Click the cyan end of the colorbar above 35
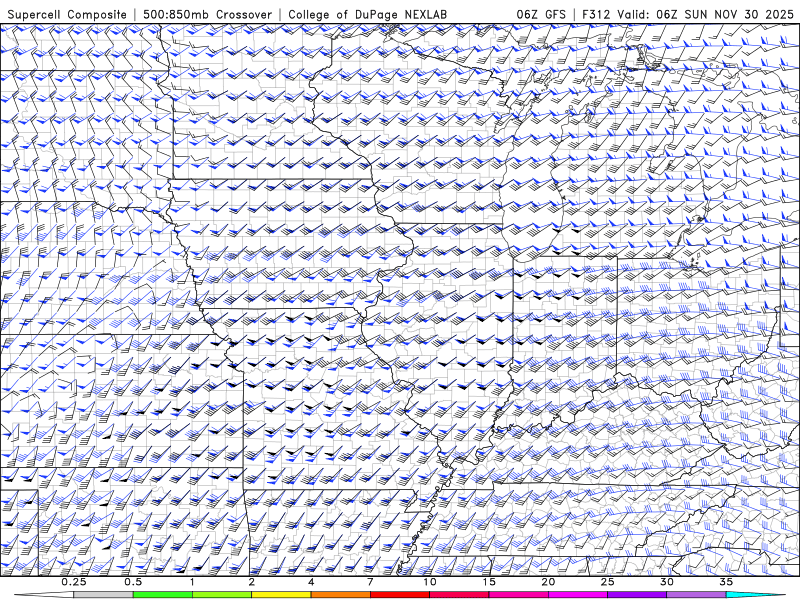800x600 pixels. (755, 595)
